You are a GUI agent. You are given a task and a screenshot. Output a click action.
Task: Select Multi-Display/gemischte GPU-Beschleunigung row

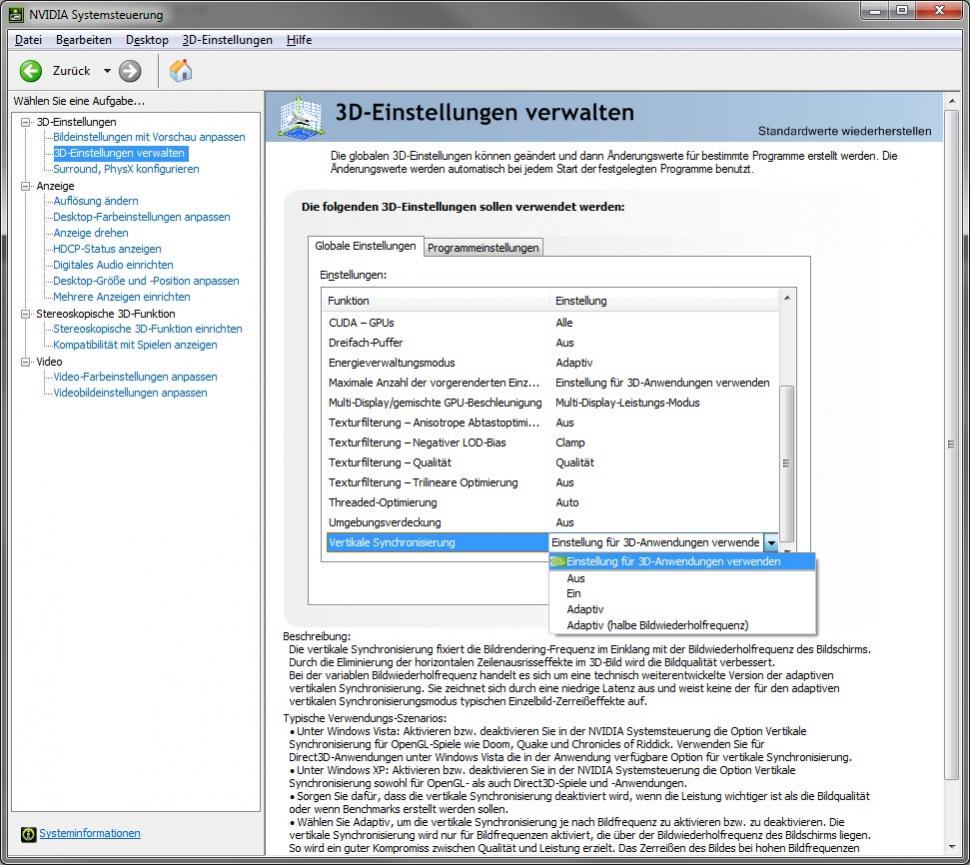(552, 403)
